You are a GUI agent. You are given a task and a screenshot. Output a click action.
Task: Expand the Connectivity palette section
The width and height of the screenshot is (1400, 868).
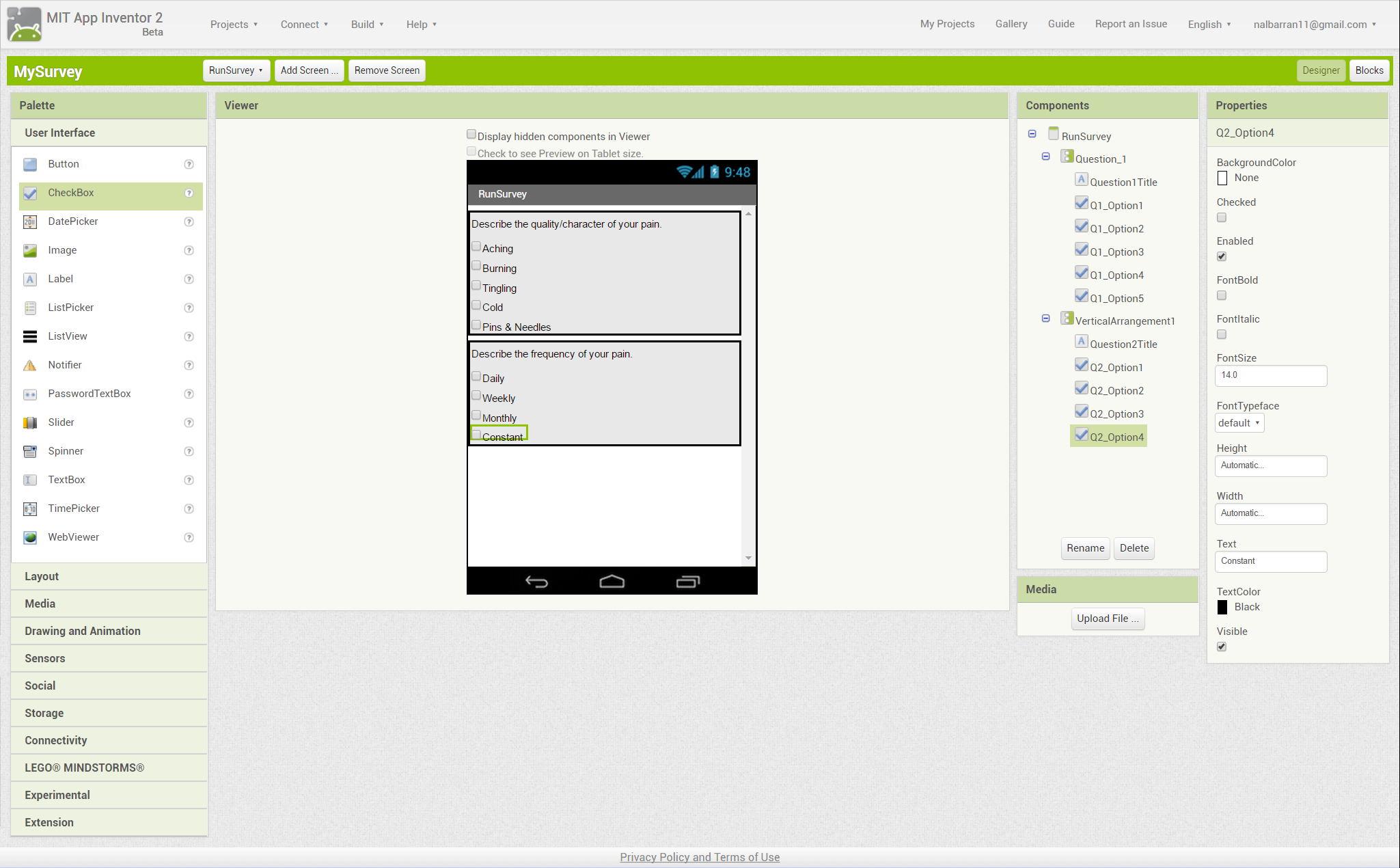(109, 741)
